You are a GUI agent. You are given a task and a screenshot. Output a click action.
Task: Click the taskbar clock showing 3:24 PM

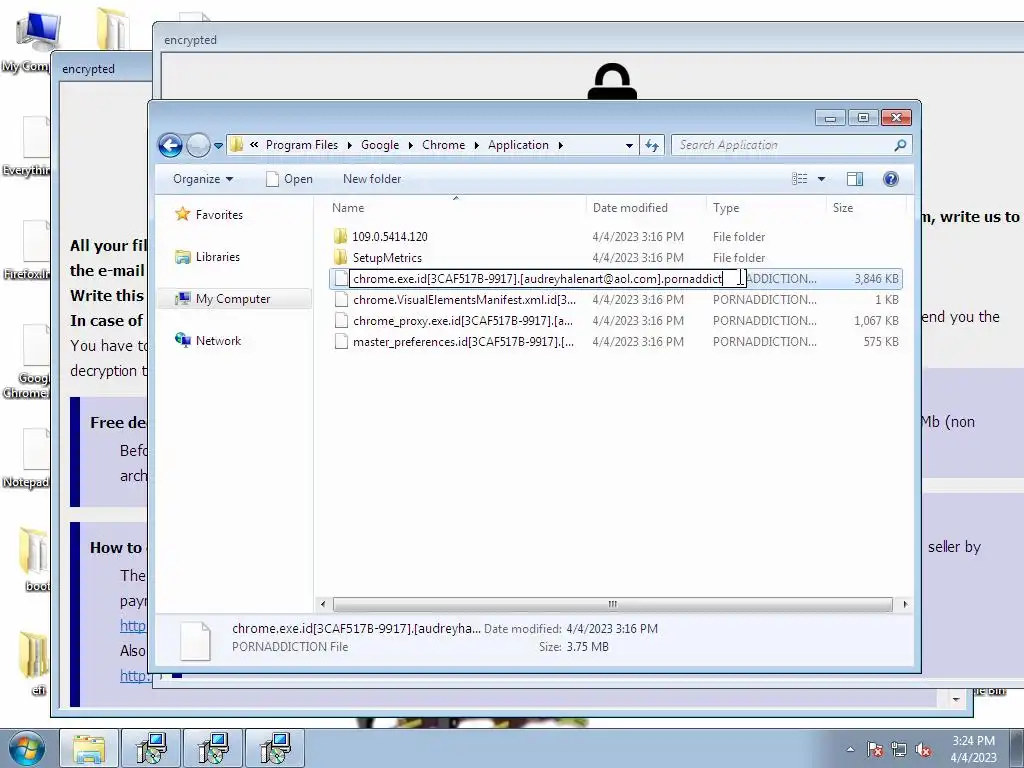973,748
